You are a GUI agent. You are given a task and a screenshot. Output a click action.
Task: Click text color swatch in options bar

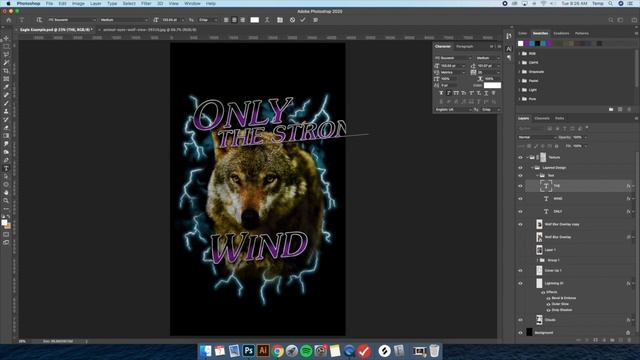tap(254, 20)
